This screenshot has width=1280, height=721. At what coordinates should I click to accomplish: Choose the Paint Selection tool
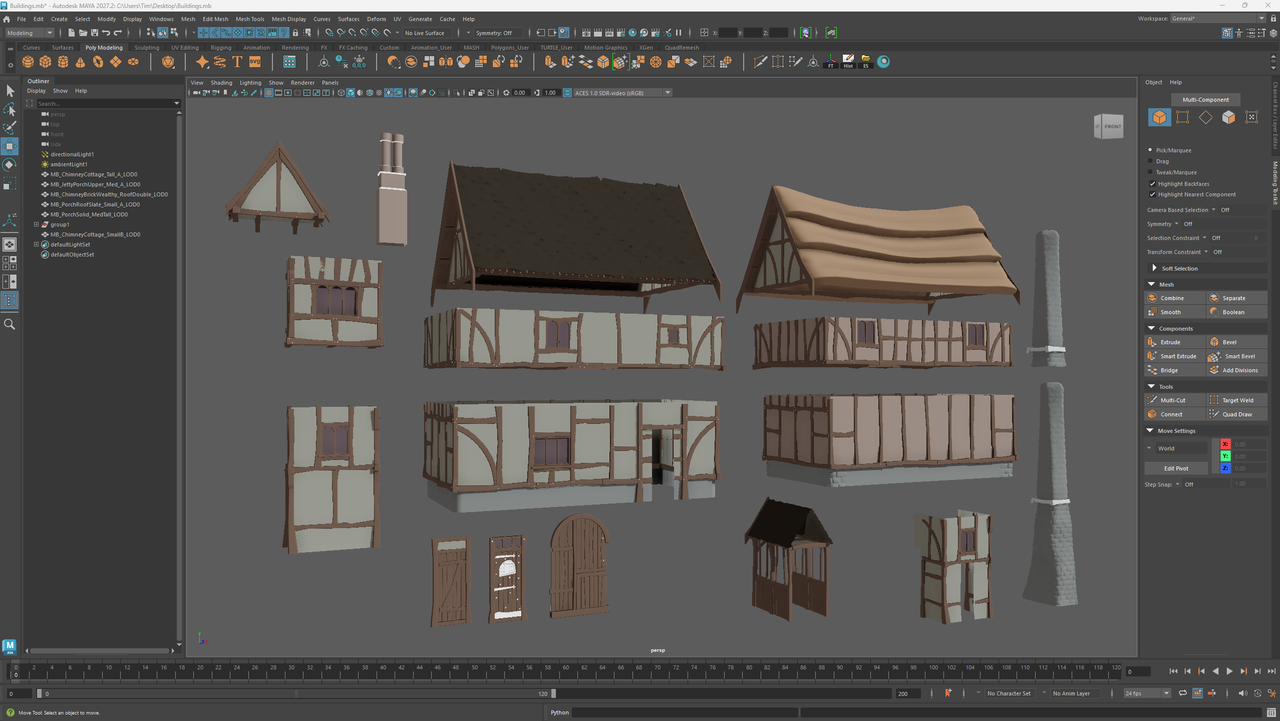coord(10,127)
